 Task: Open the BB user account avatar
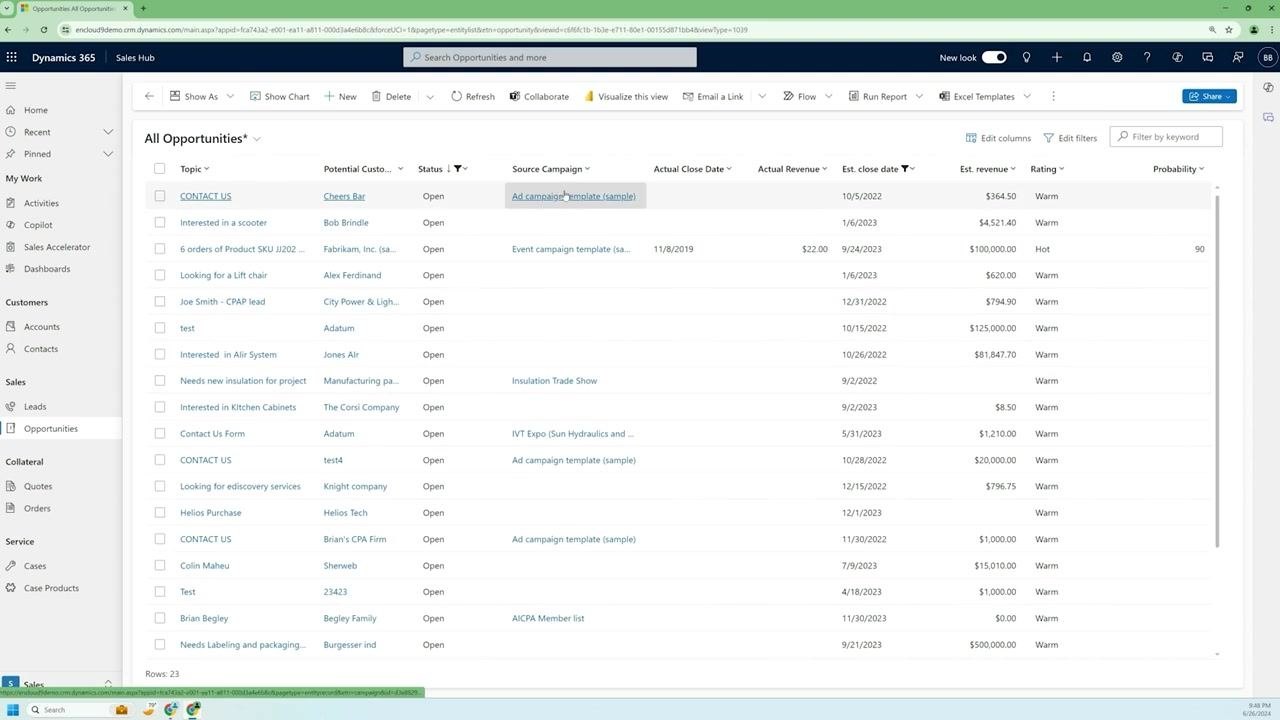[x=1268, y=57]
